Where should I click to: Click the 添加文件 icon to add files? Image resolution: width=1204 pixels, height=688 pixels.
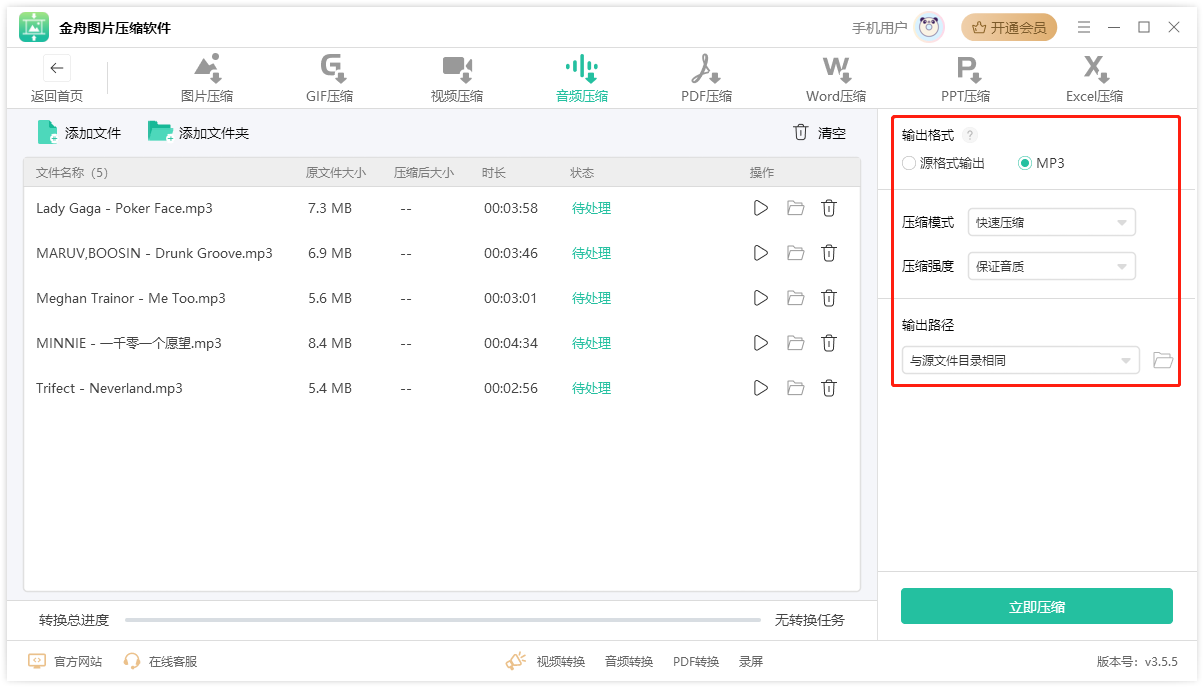pos(46,131)
